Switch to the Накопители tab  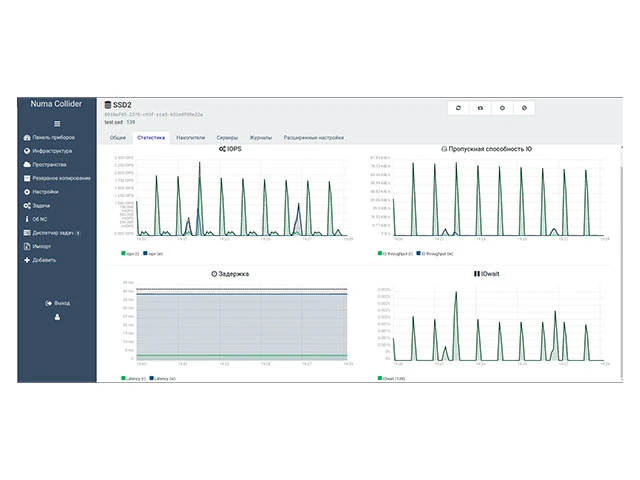(191, 137)
